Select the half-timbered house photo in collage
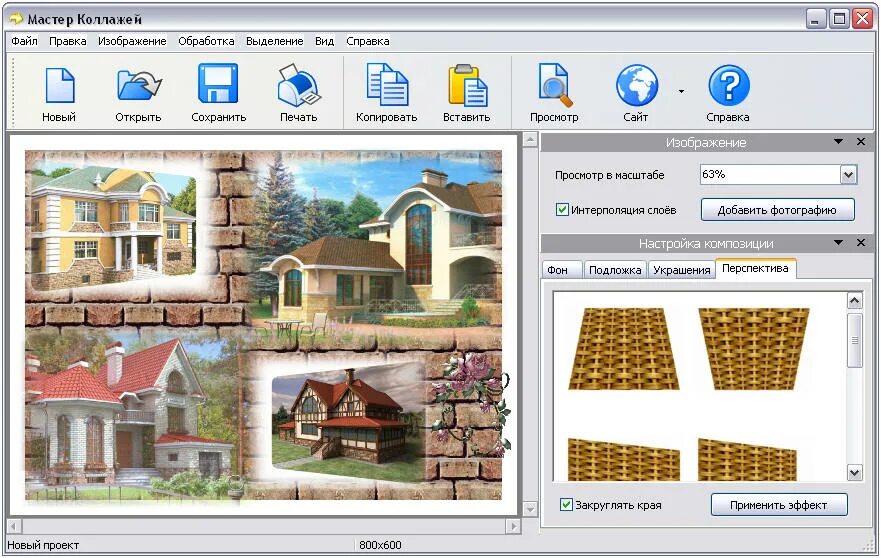The height and width of the screenshot is (558, 881). [348, 423]
